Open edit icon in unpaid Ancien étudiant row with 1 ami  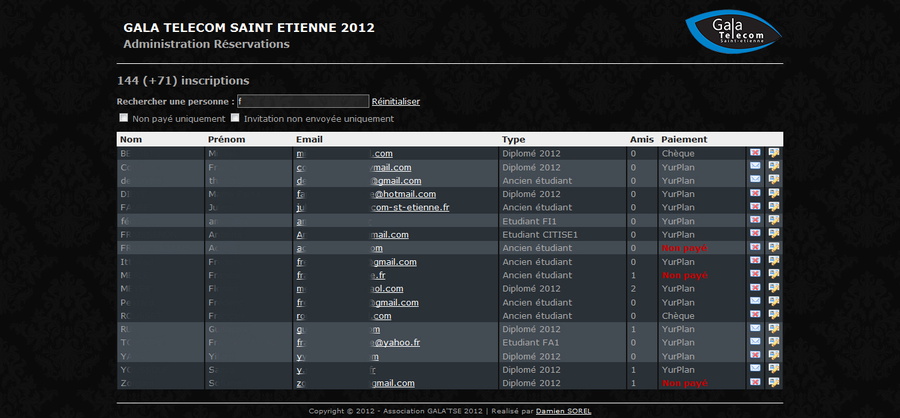tap(774, 274)
